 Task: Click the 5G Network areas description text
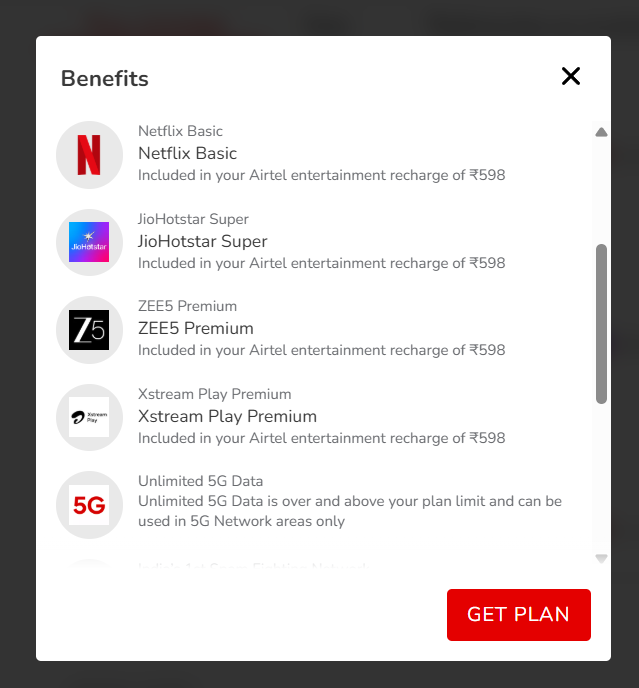[x=349, y=511]
